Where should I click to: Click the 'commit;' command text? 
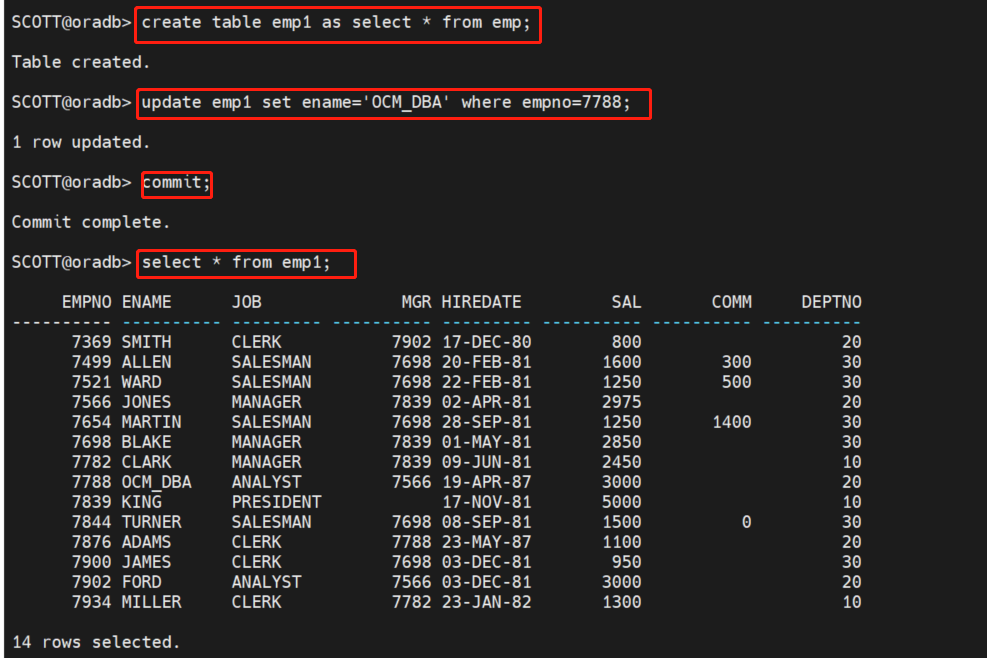(x=176, y=183)
